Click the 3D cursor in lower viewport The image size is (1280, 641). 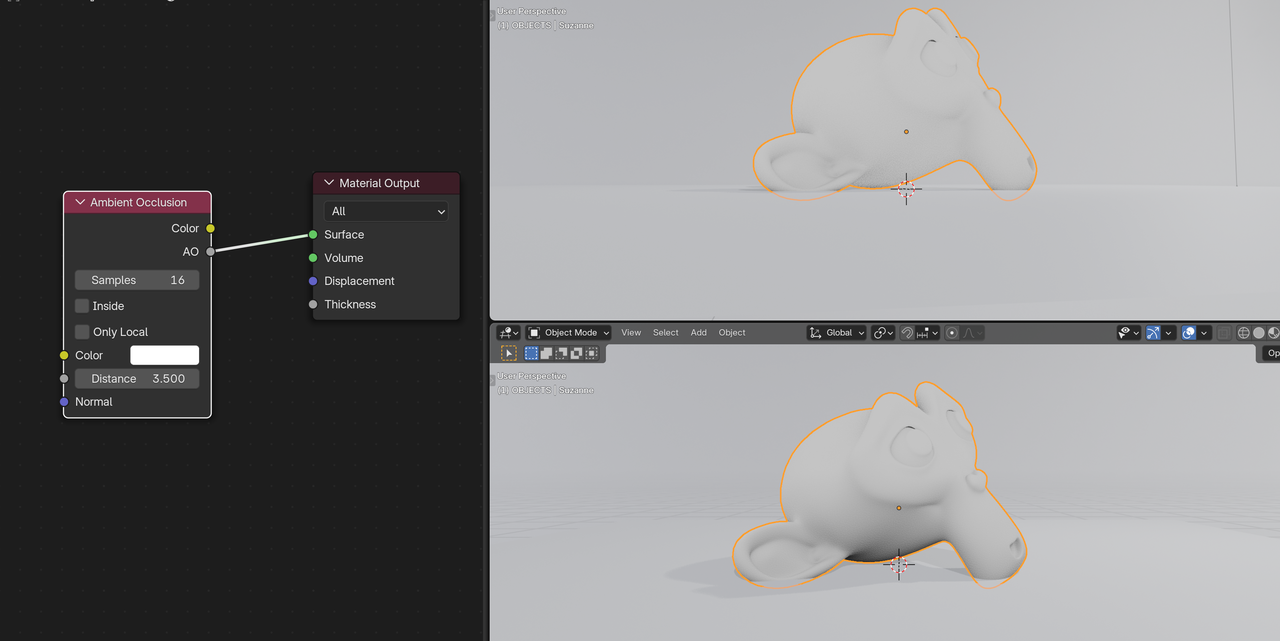pyautogui.click(x=898, y=564)
